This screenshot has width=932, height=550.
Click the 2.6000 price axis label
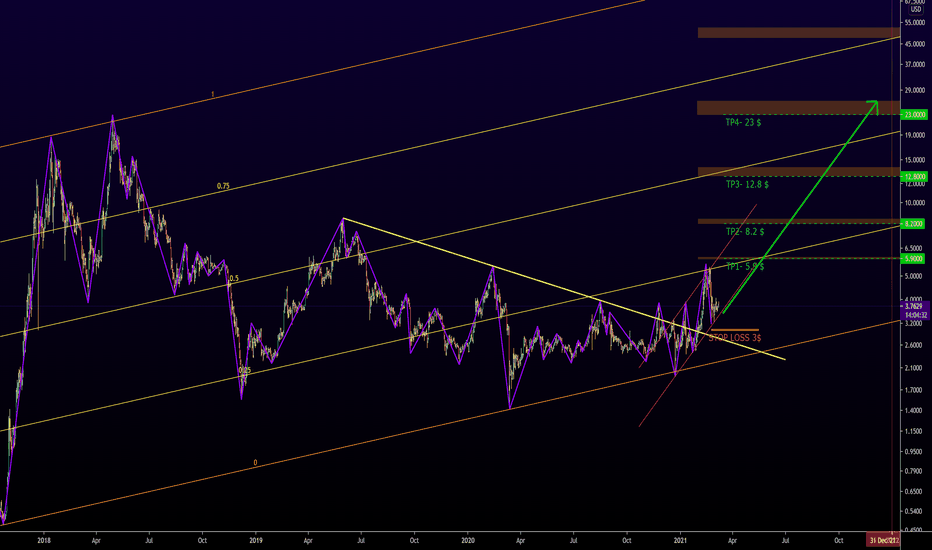(914, 345)
